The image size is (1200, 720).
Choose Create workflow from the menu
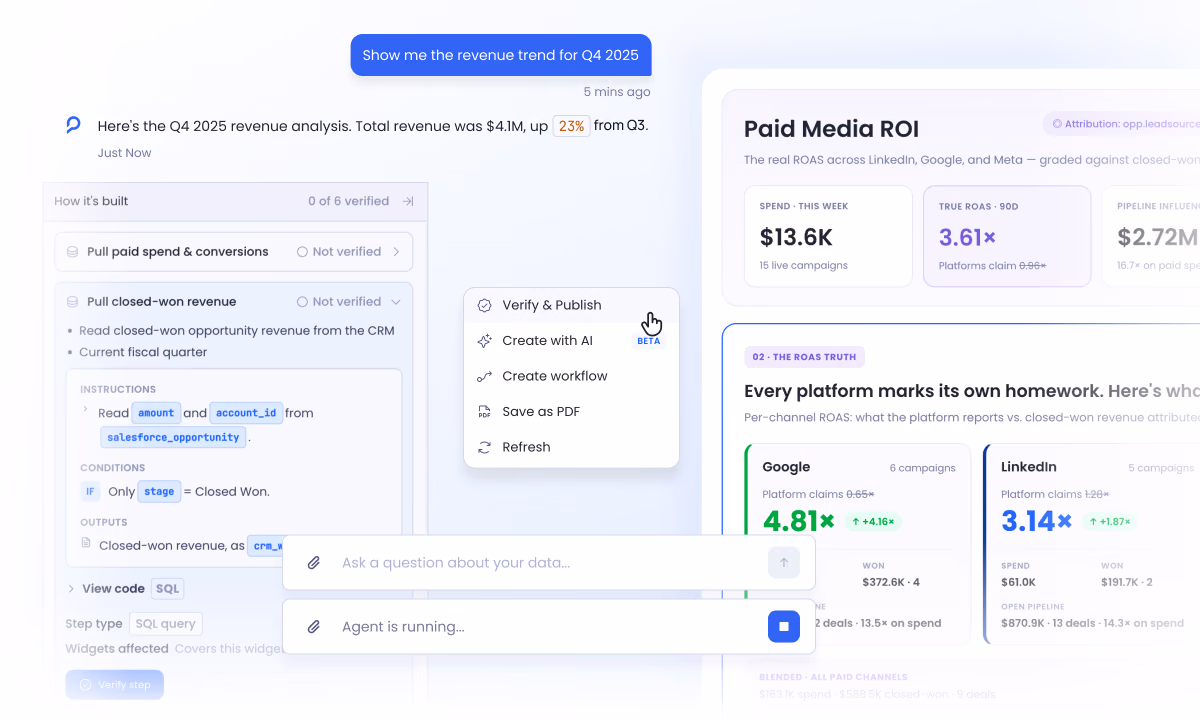(x=571, y=376)
